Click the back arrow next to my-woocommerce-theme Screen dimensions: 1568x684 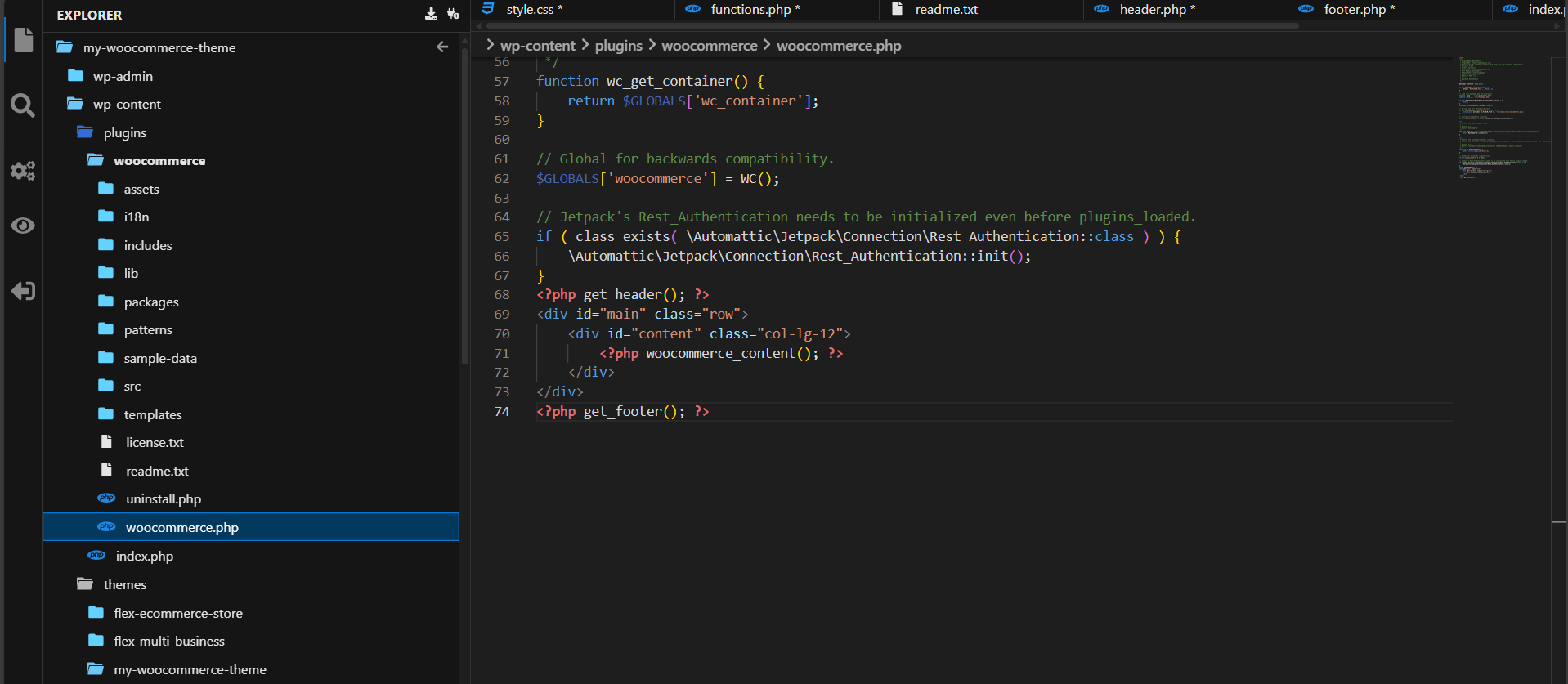tap(442, 47)
